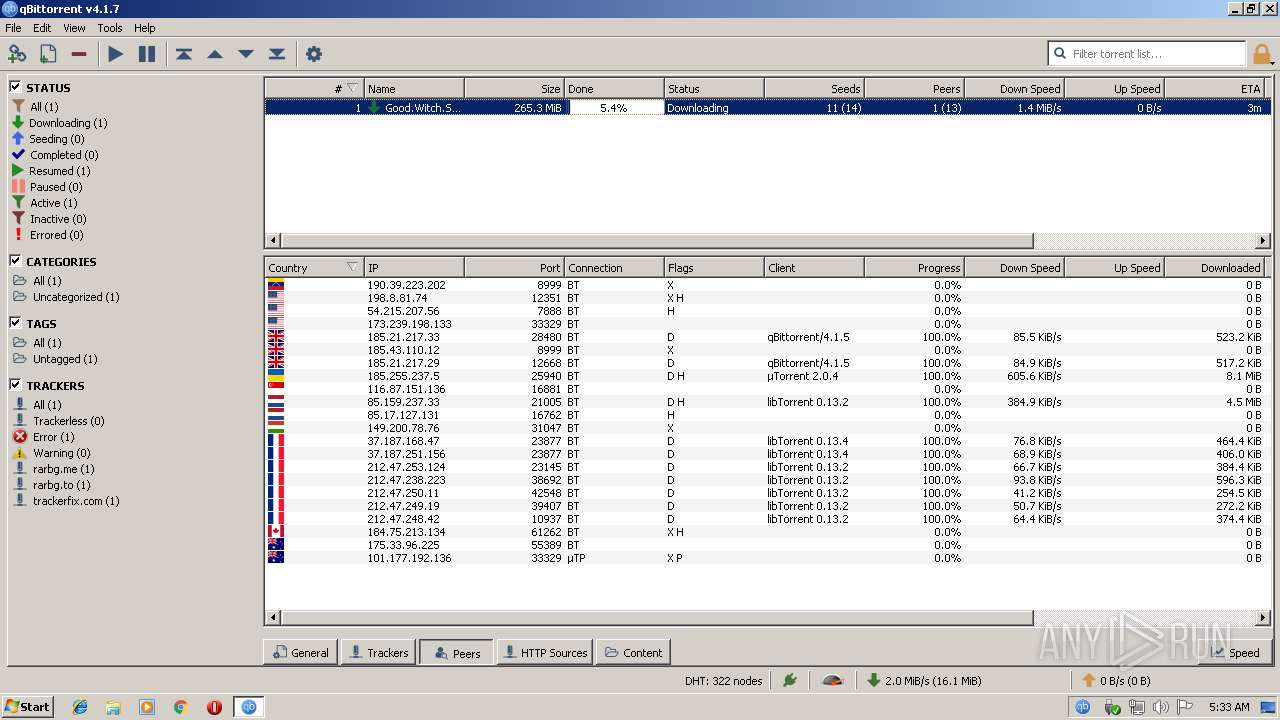Screen dimensions: 1280x720
Task: Click torrent progress bar showing 5.4%
Action: [x=614, y=107]
